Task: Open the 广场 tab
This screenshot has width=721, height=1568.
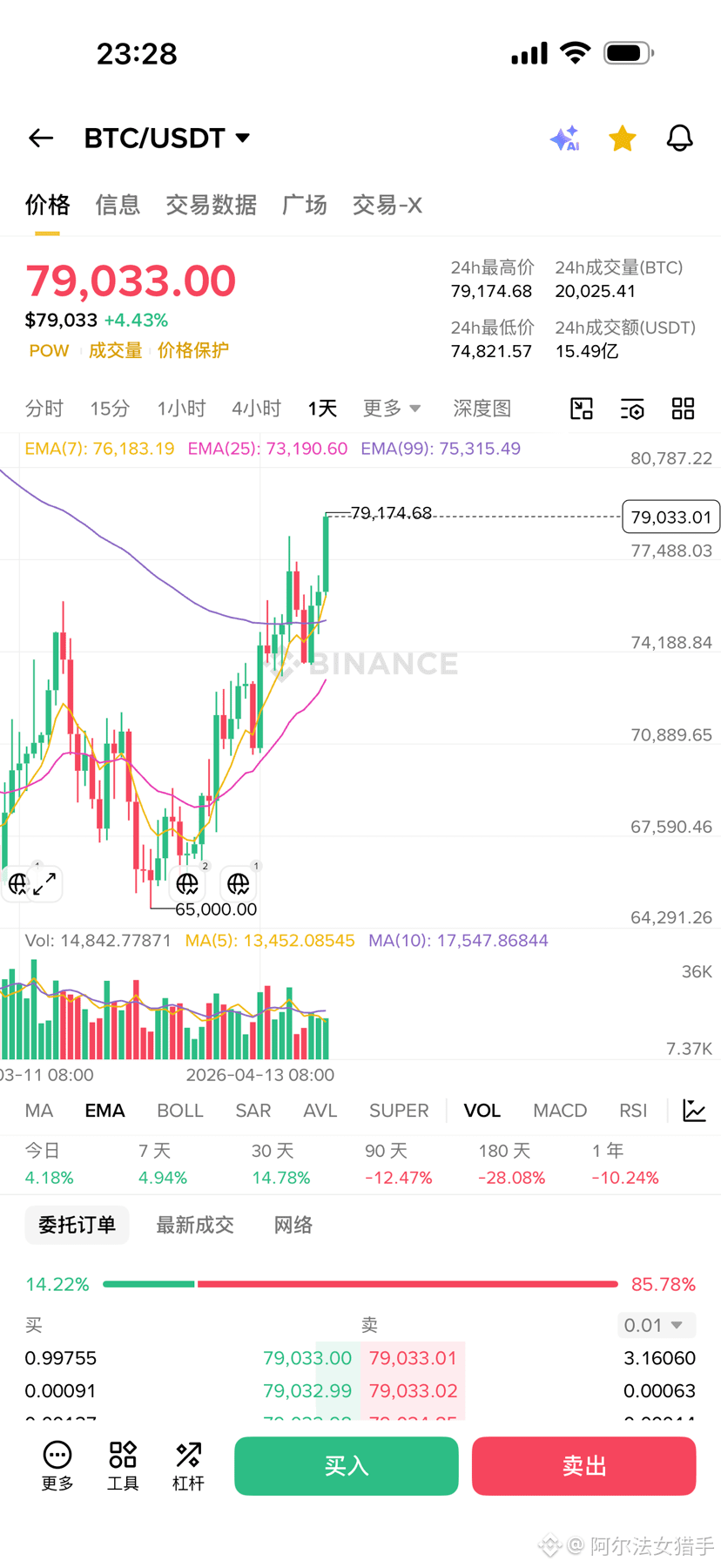Action: (305, 205)
